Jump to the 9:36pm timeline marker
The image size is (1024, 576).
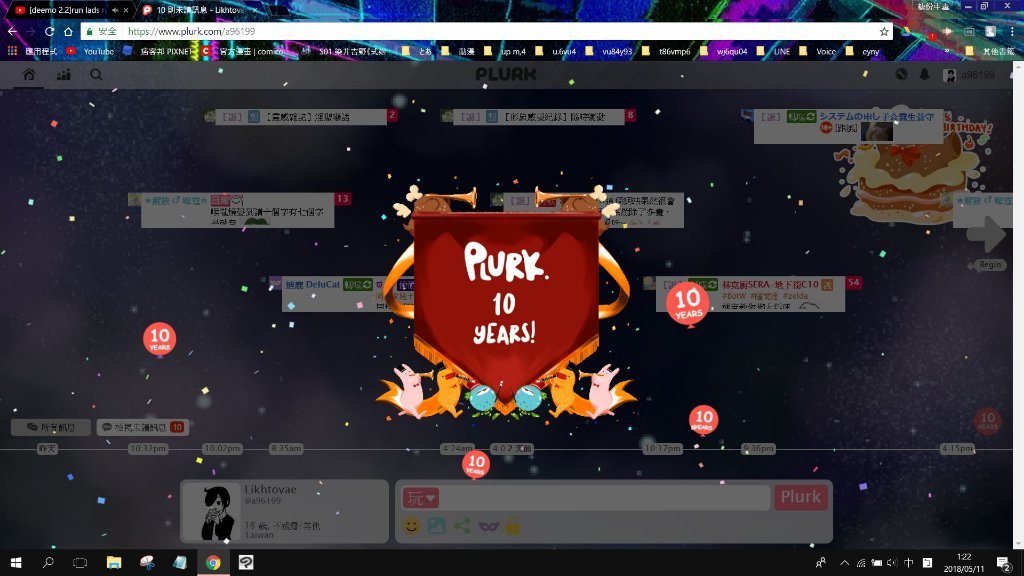pyautogui.click(x=758, y=449)
